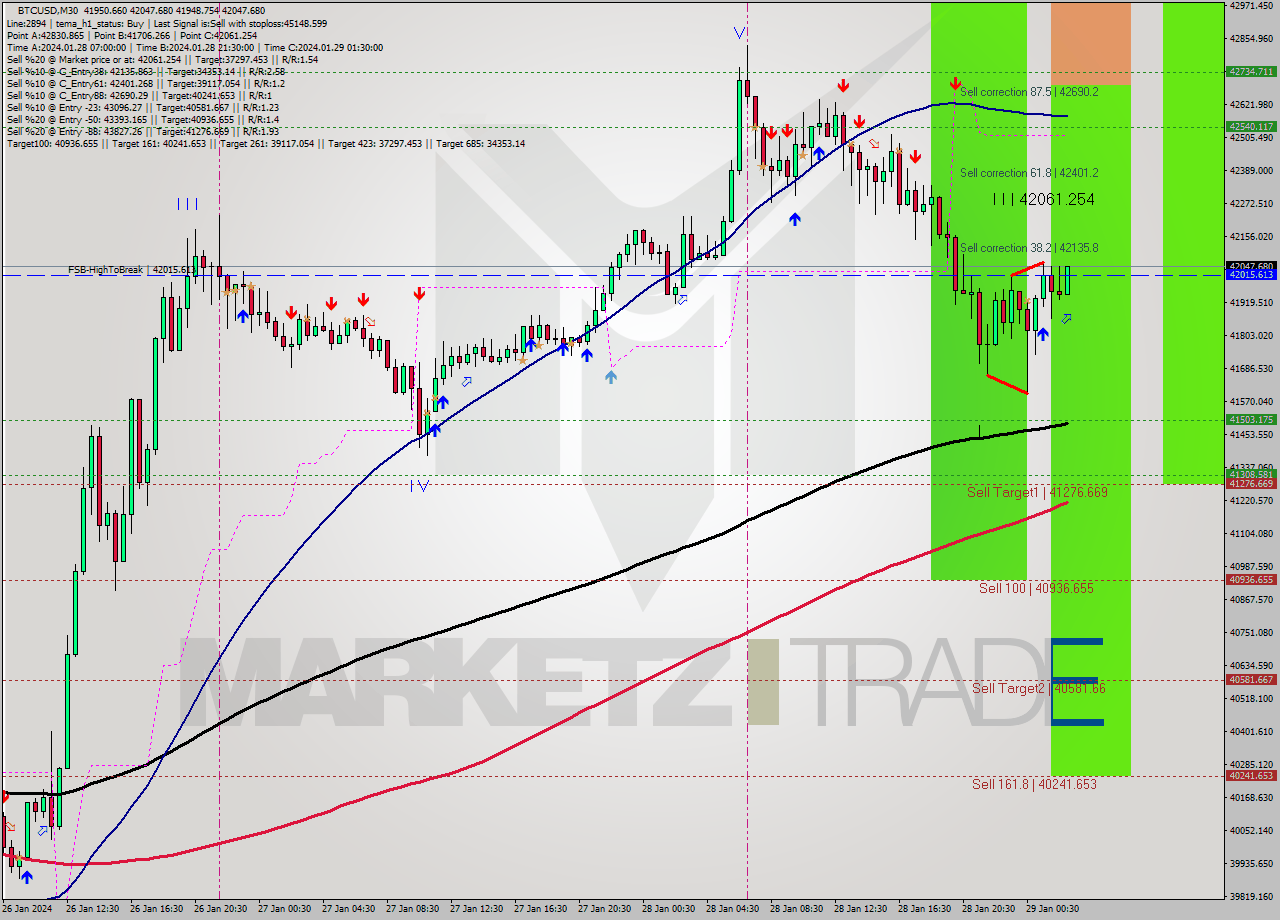Click the current price tag 42047.680
The width and height of the screenshot is (1280, 920).
point(1250,266)
